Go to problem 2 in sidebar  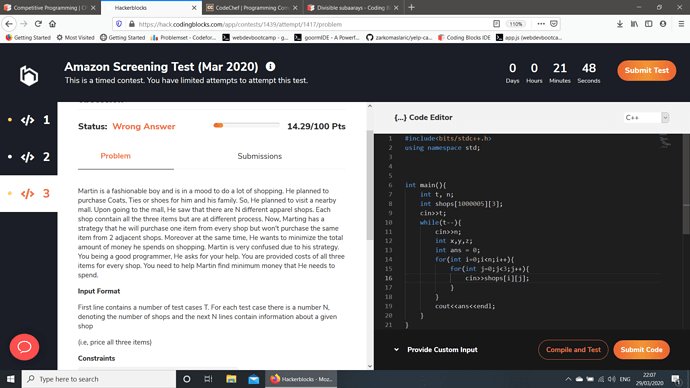(29, 157)
